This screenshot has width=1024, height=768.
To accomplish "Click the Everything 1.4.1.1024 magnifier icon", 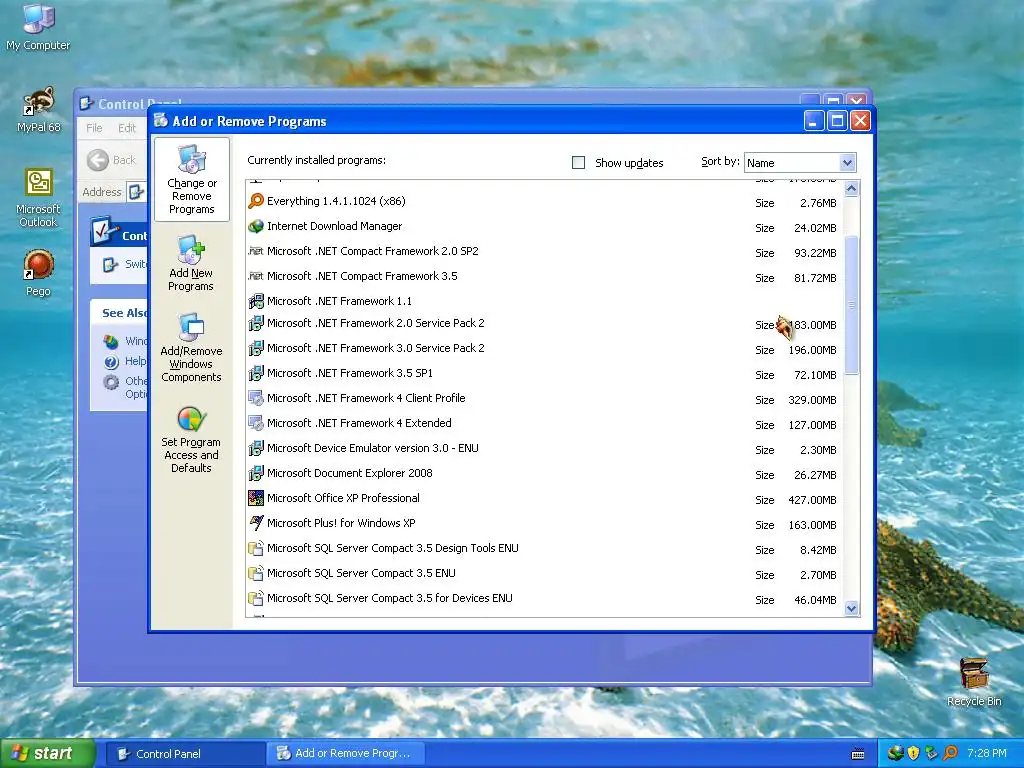I will 256,201.
